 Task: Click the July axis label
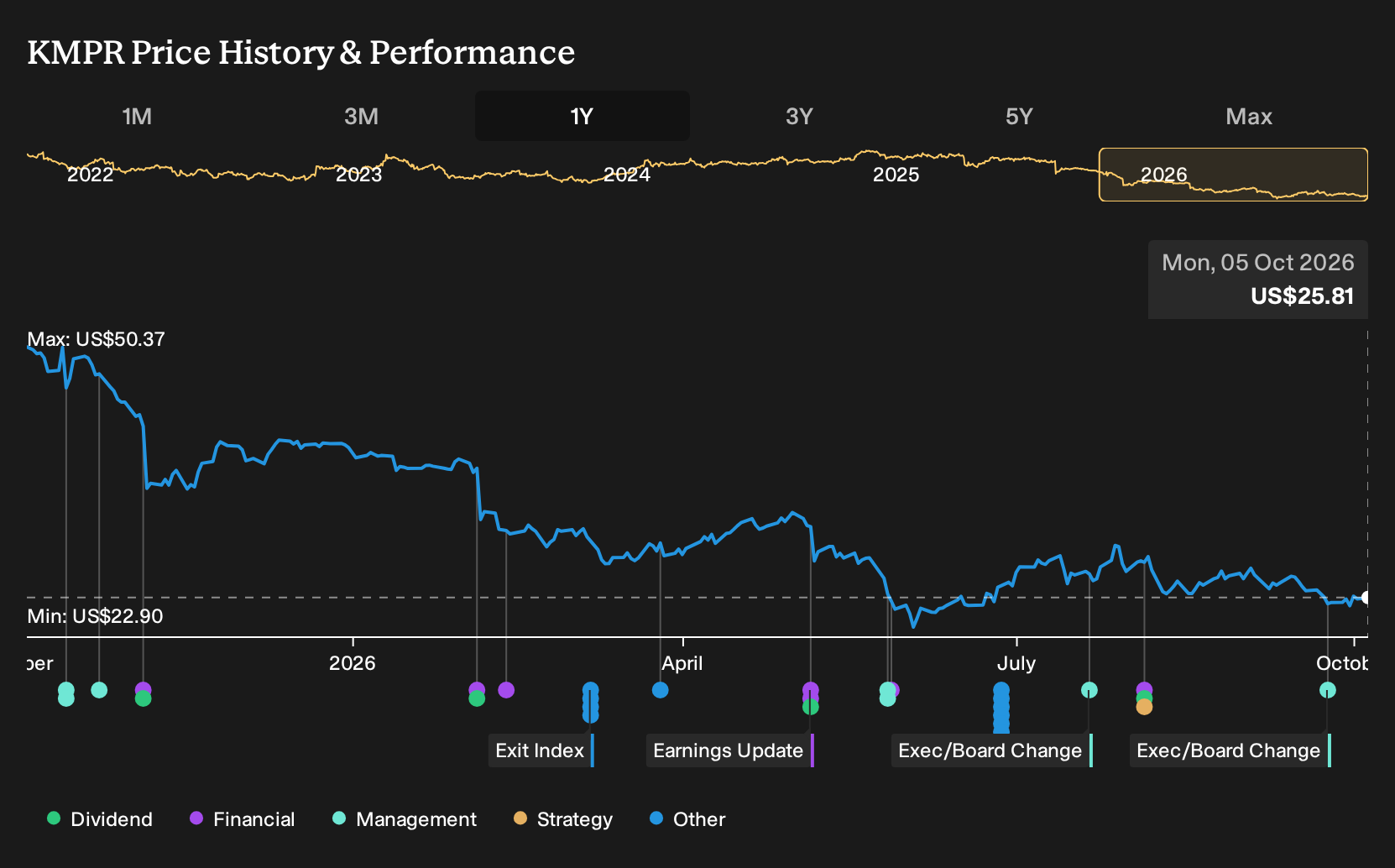coord(1016,663)
